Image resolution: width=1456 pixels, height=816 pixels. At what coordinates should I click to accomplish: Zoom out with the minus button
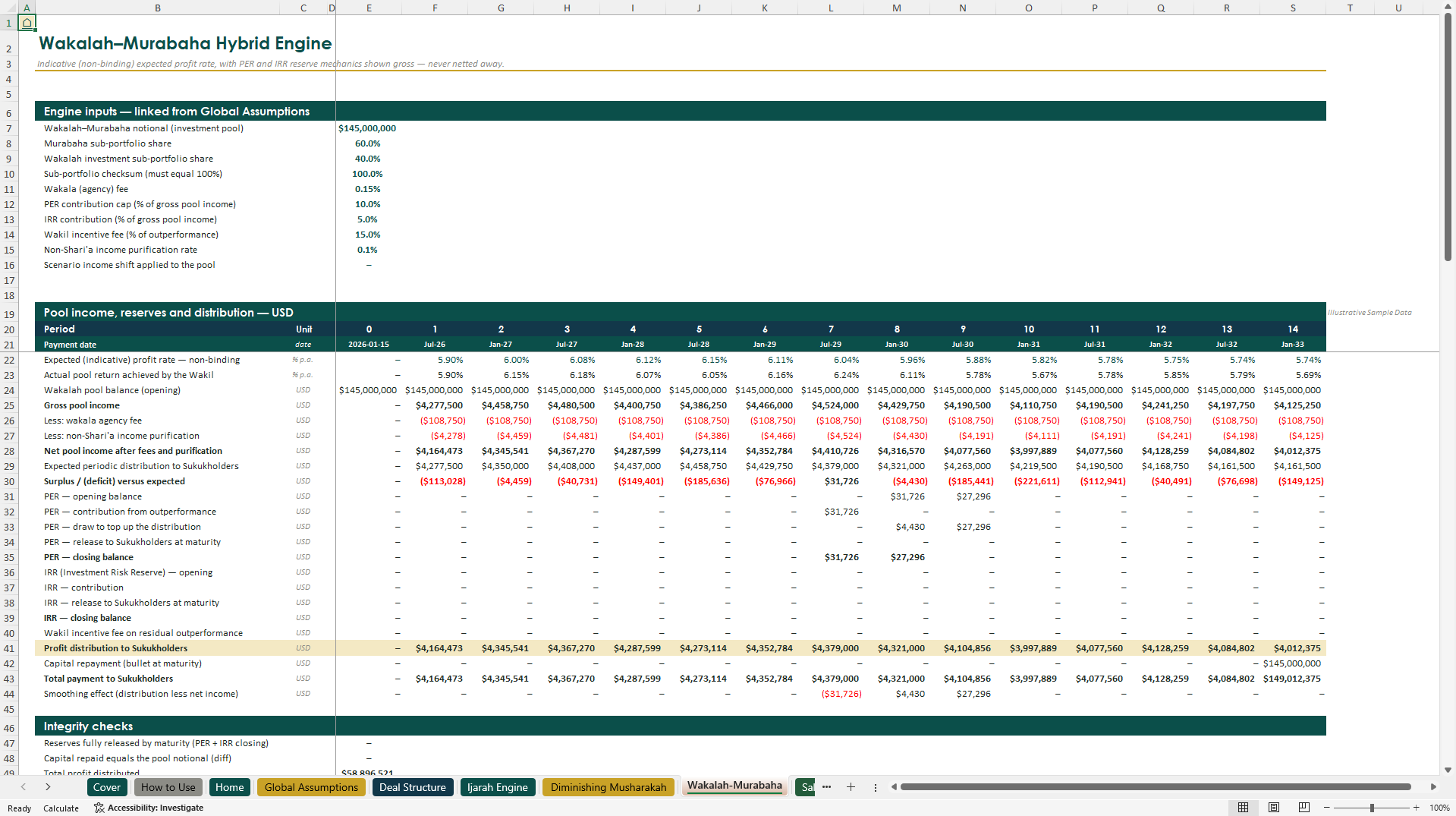click(1328, 808)
